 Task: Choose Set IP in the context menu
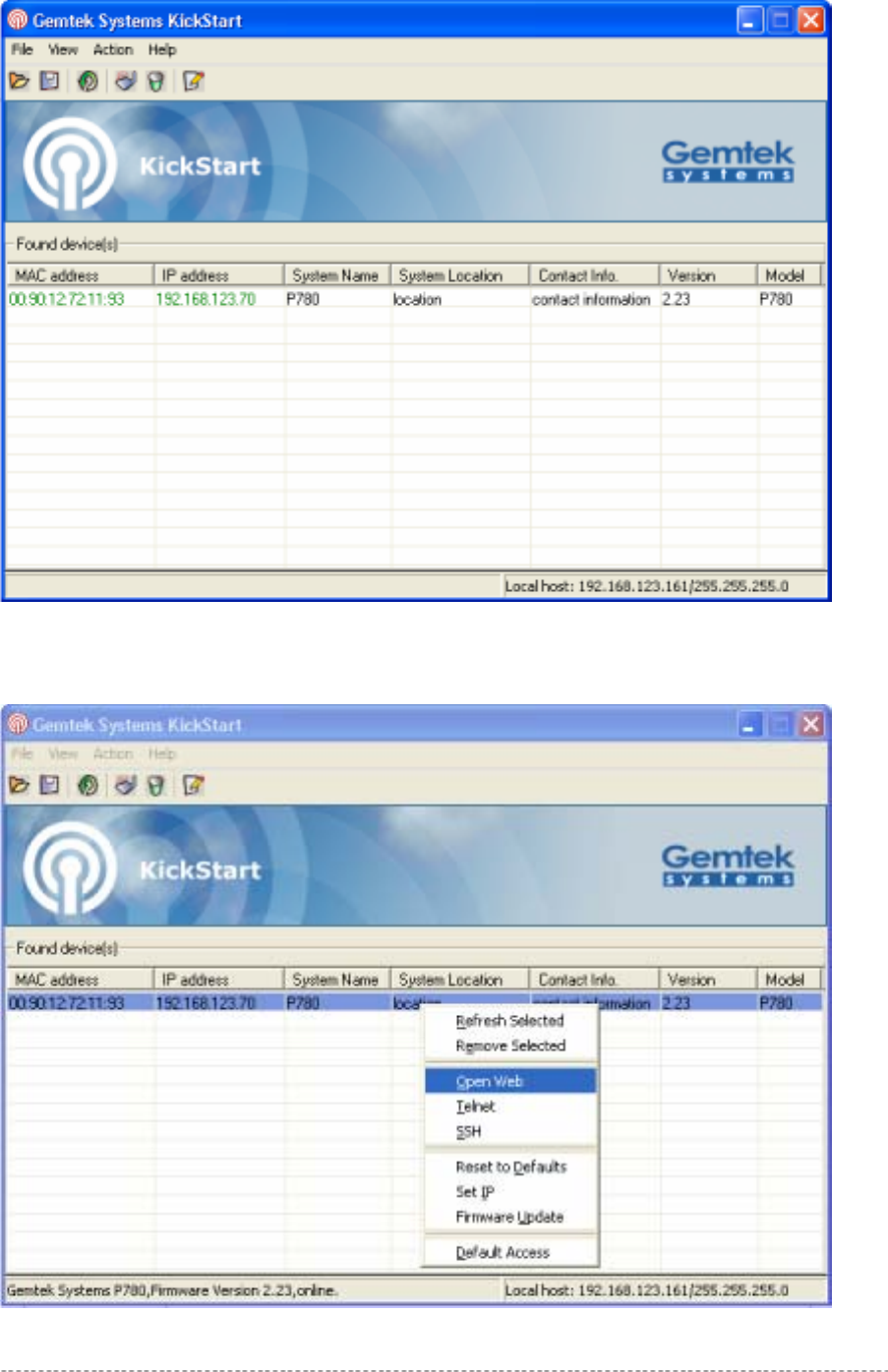[510, 1192]
